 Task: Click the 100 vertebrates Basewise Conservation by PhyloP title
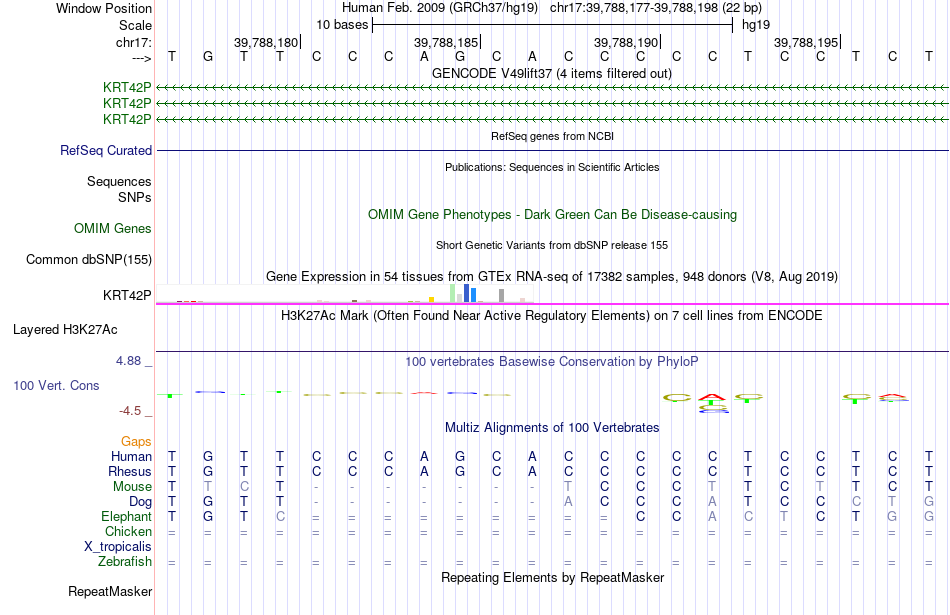552,362
